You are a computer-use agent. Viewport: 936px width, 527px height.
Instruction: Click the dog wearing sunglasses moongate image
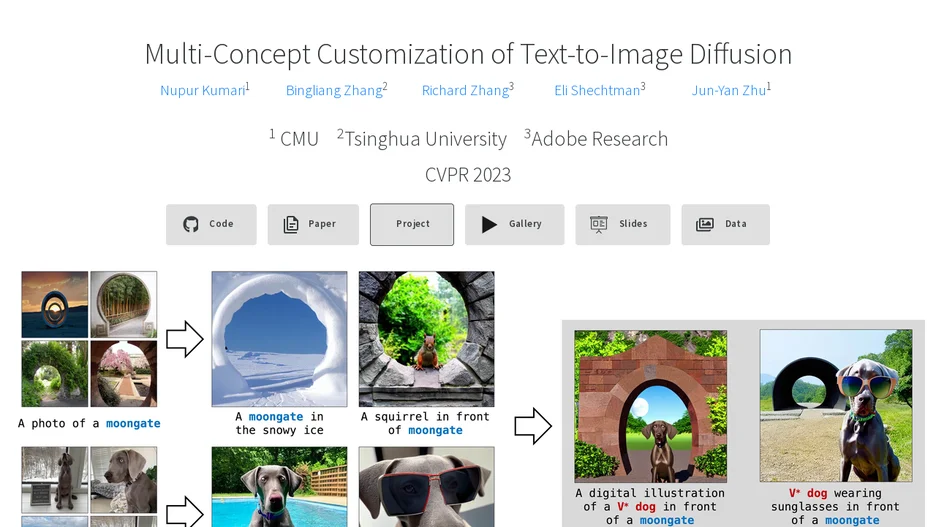click(836, 406)
